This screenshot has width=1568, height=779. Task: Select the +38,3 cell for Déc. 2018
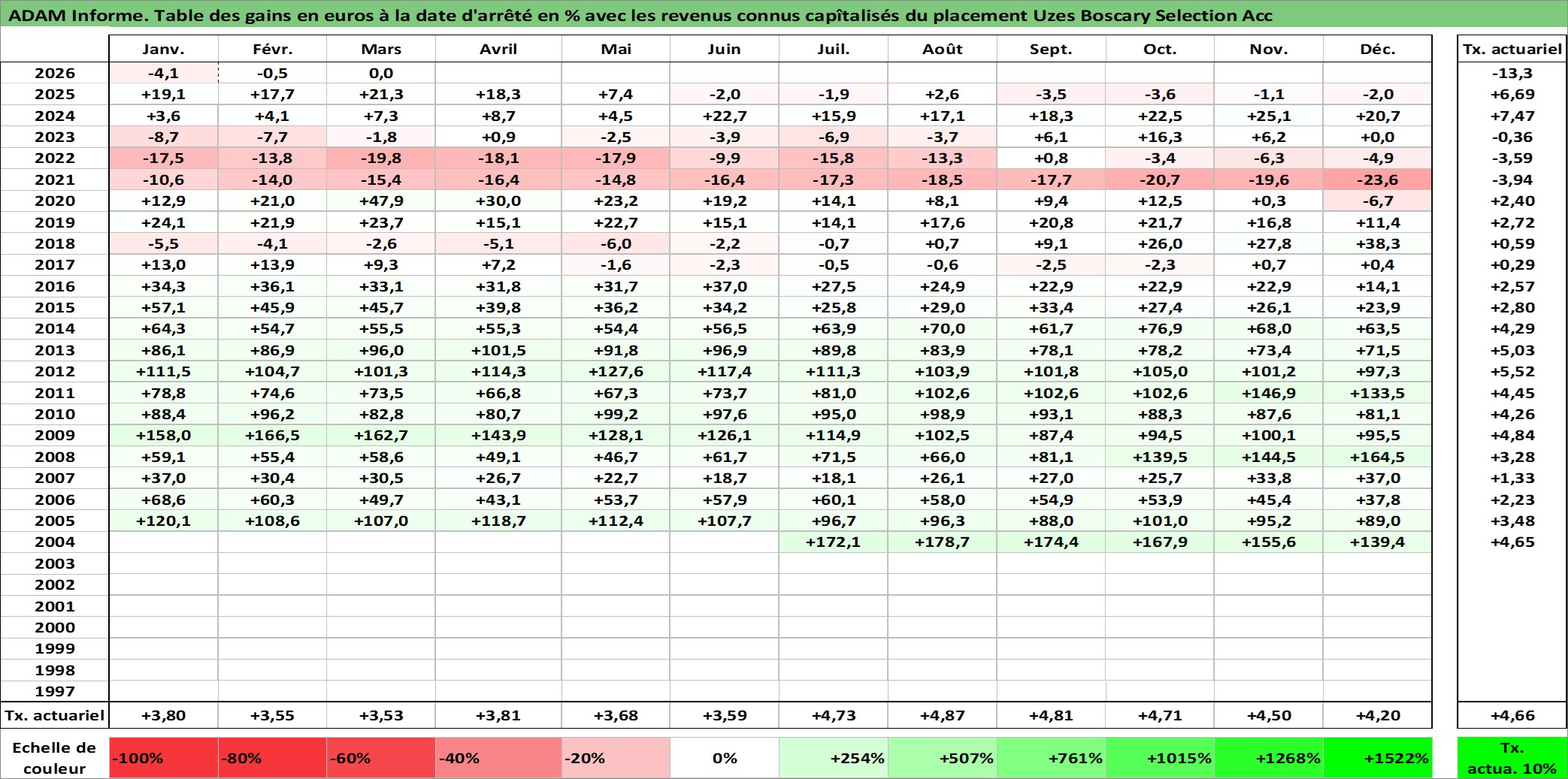[x=1378, y=243]
